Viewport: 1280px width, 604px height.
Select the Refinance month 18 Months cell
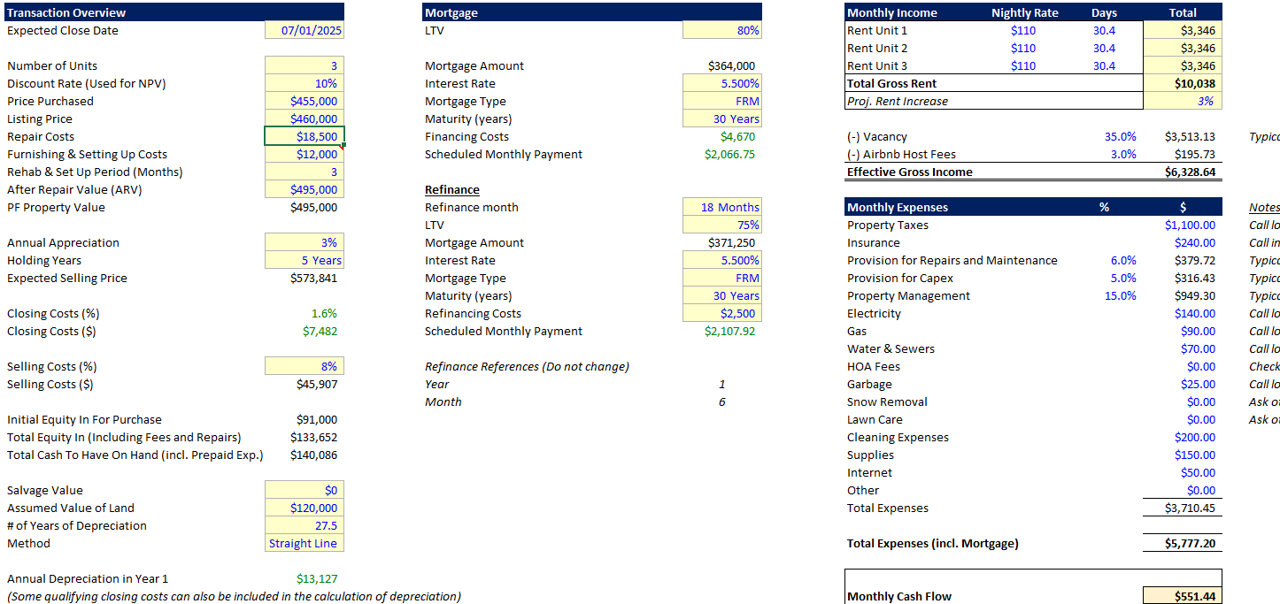coord(722,208)
